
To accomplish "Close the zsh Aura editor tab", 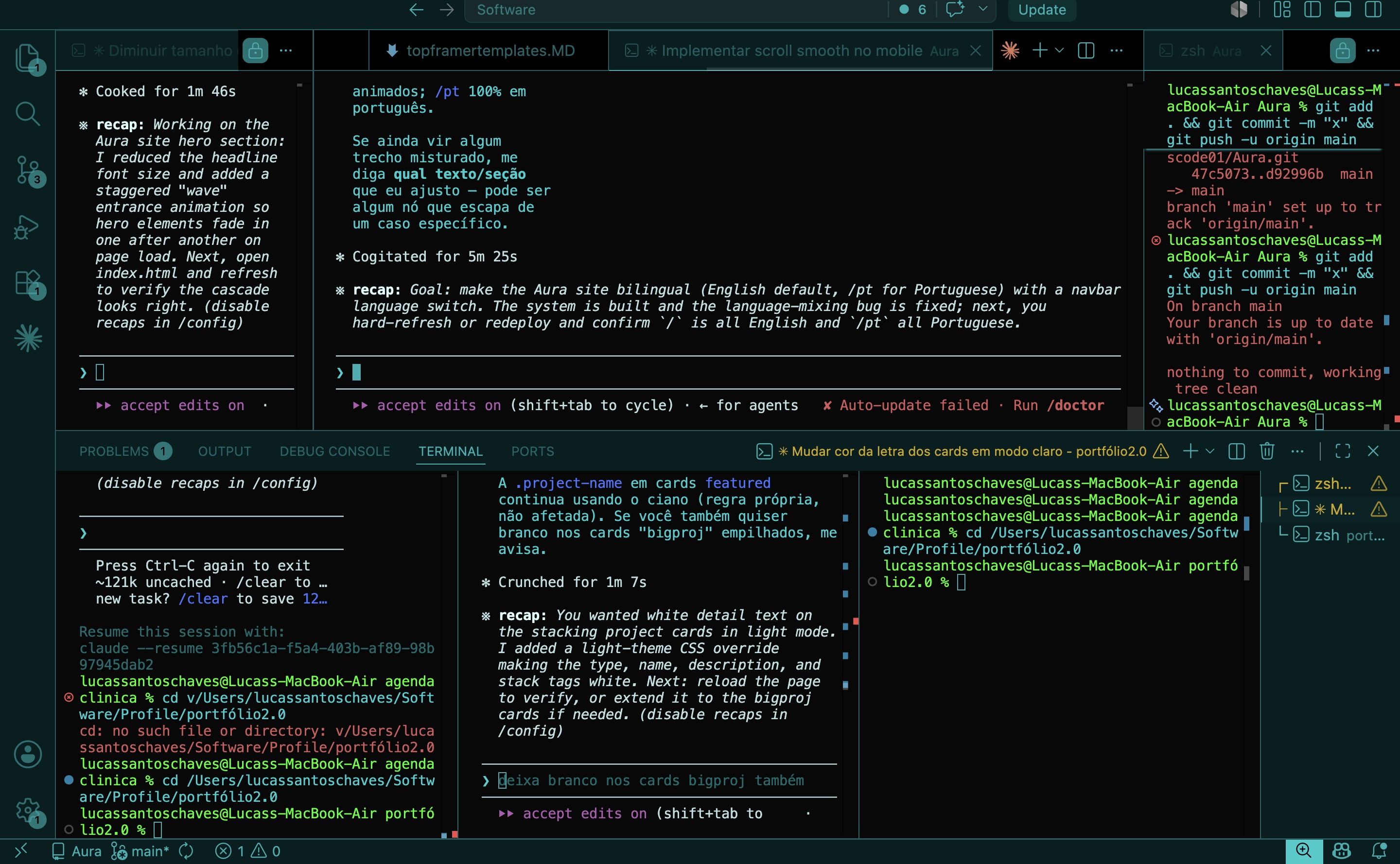I will pyautogui.click(x=1266, y=51).
